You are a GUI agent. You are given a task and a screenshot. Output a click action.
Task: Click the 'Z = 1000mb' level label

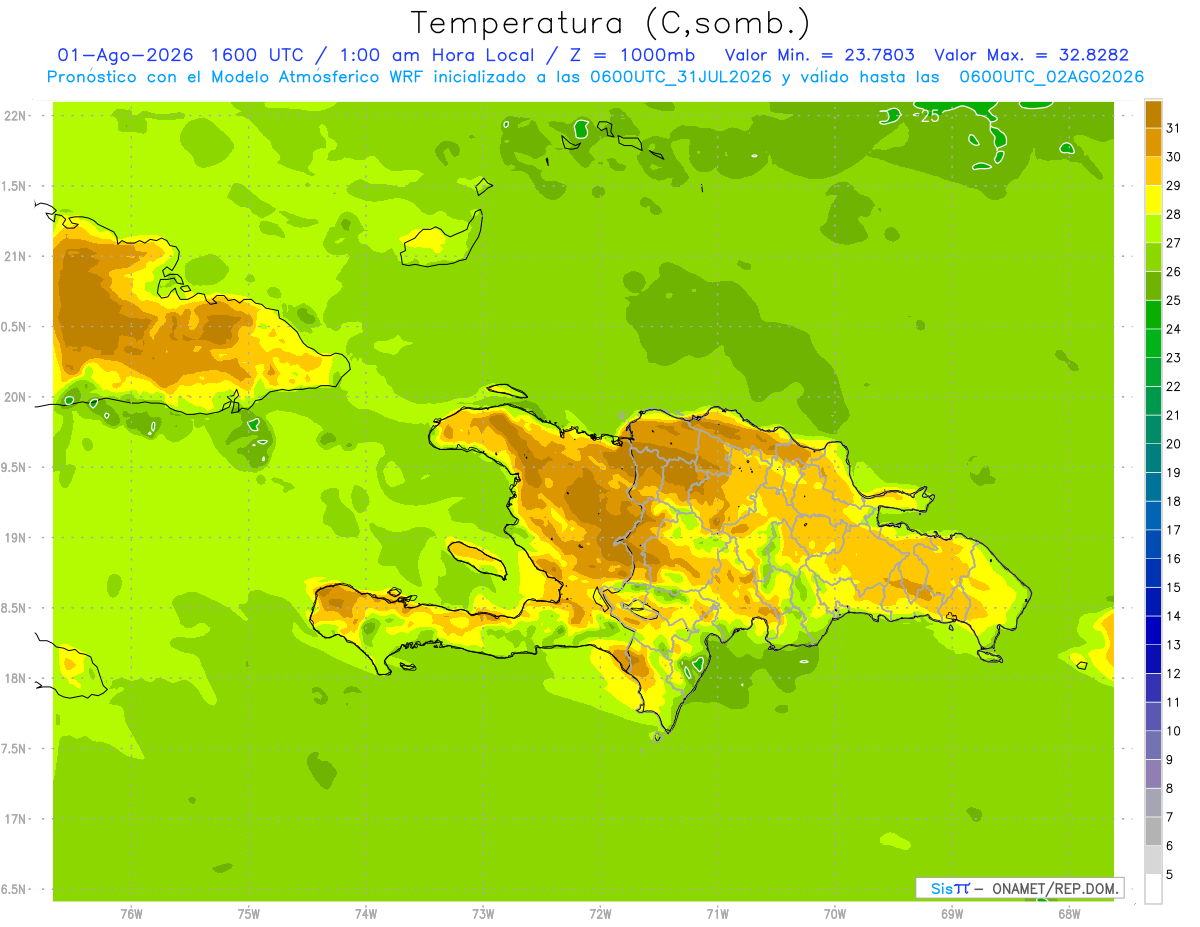tap(634, 55)
